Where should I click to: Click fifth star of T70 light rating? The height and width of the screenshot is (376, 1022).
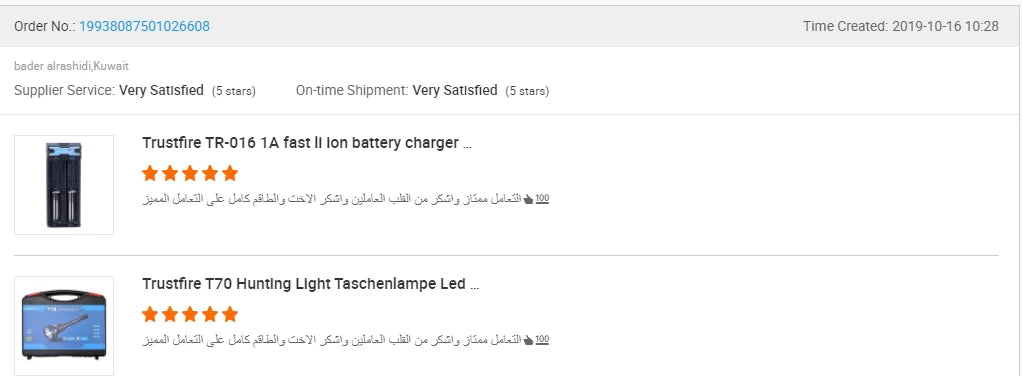point(229,315)
